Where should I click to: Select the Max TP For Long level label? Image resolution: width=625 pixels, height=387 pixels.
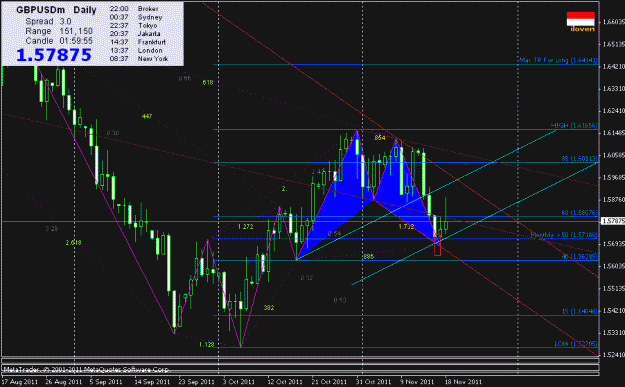(x=558, y=60)
